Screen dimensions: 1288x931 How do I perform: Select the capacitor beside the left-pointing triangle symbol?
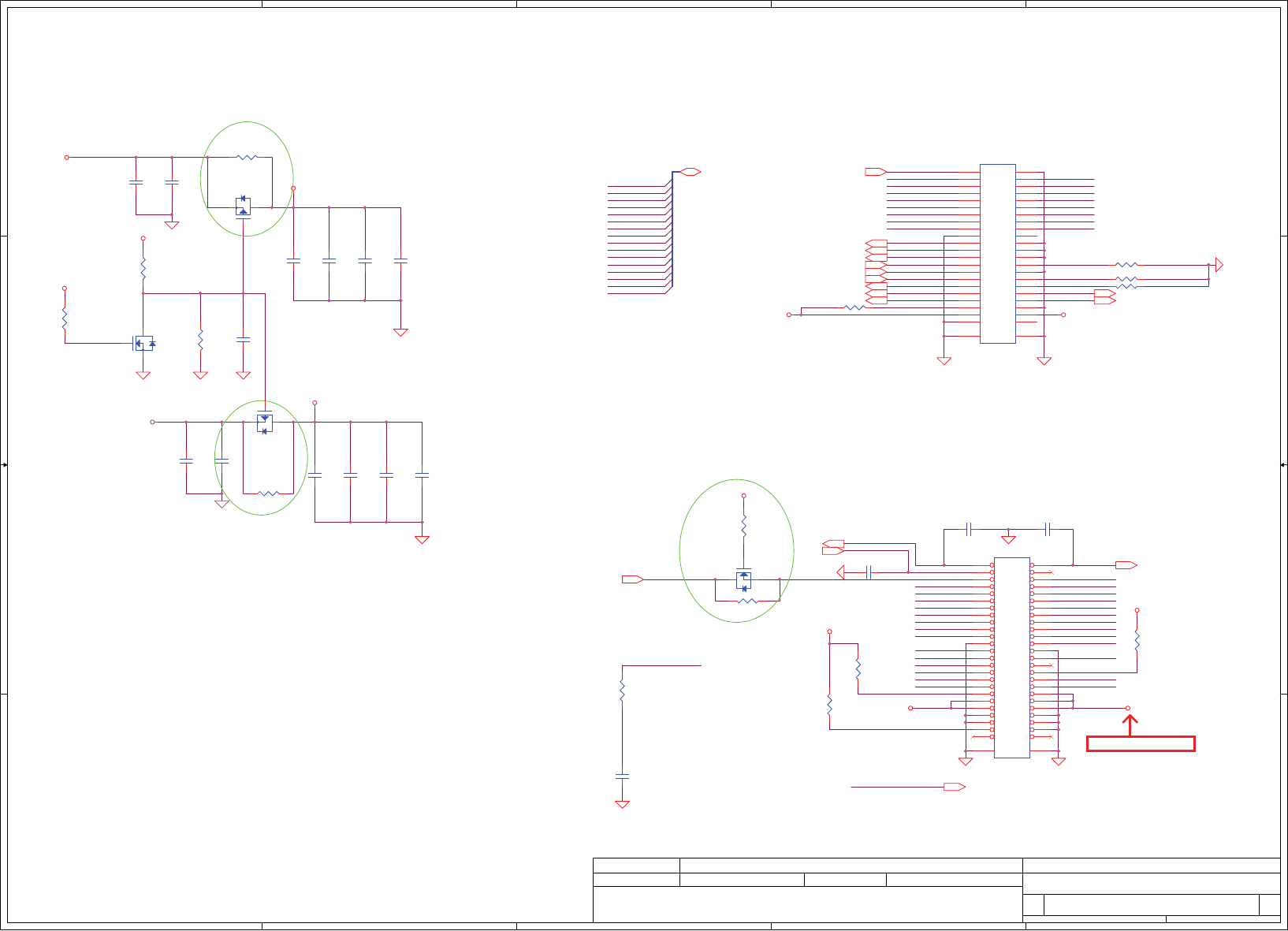point(869,572)
